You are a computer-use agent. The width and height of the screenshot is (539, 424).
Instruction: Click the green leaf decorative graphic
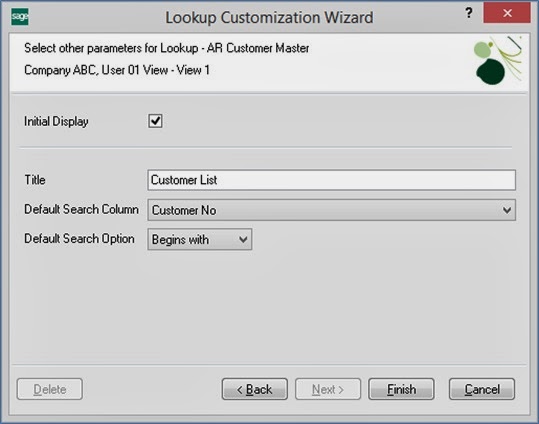pos(498,61)
